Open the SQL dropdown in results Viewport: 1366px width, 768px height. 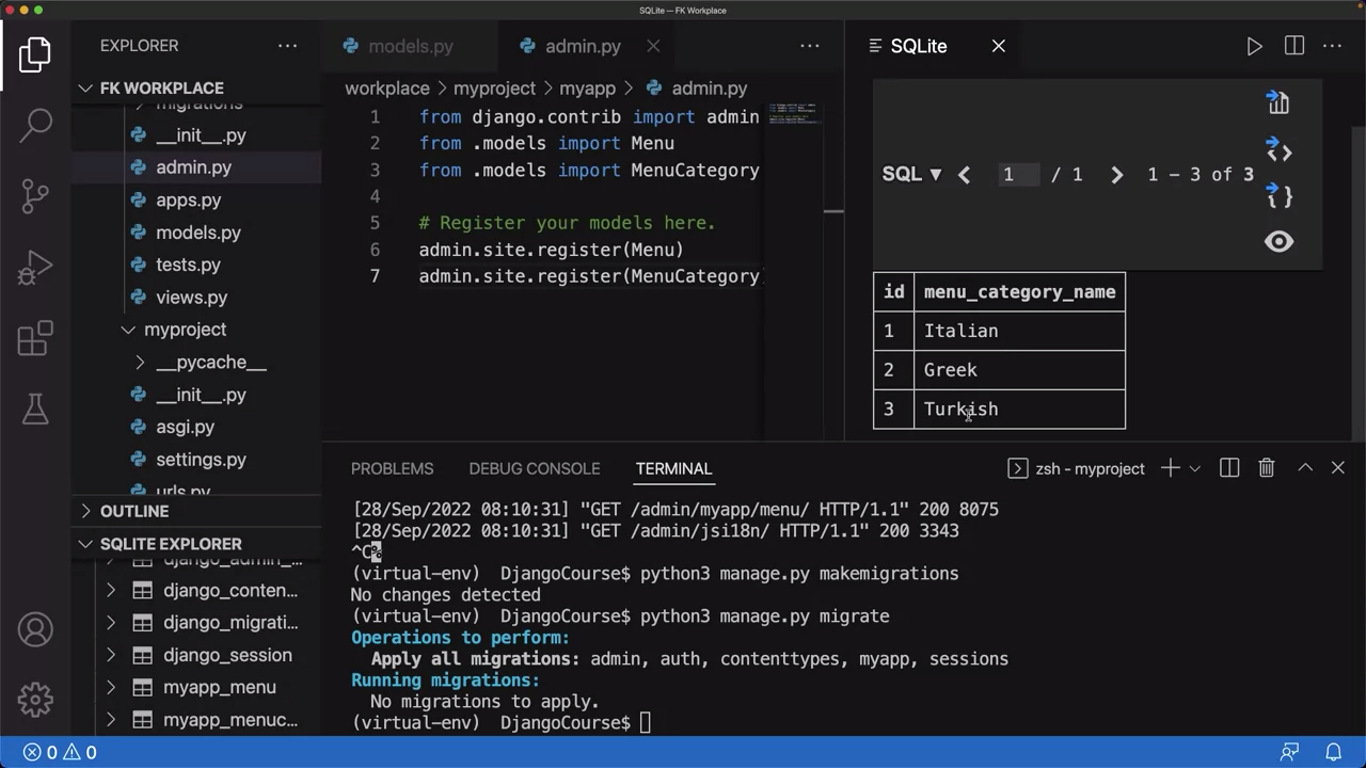(911, 174)
